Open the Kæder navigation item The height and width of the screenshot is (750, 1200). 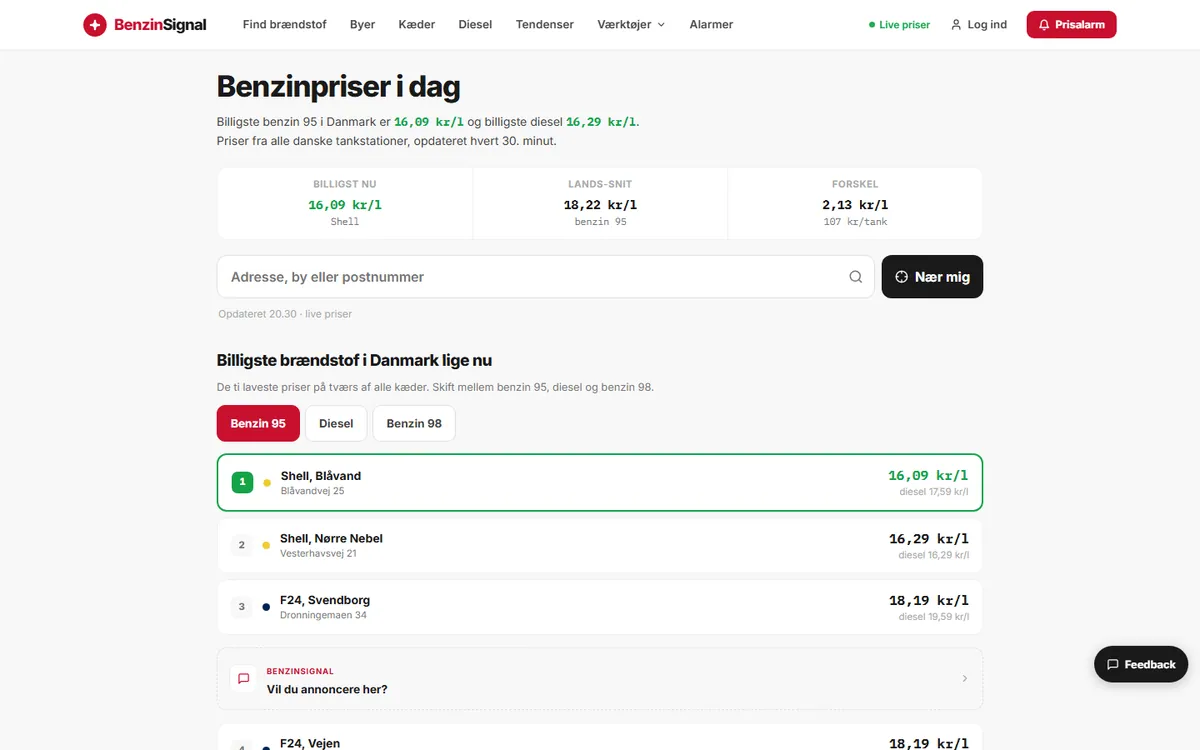click(x=417, y=25)
